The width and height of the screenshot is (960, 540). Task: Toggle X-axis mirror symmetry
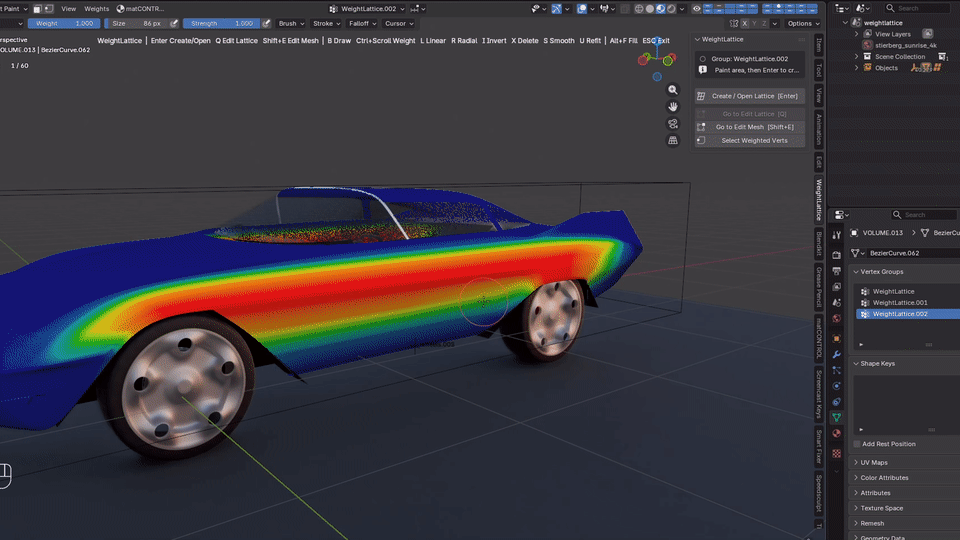[x=744, y=23]
